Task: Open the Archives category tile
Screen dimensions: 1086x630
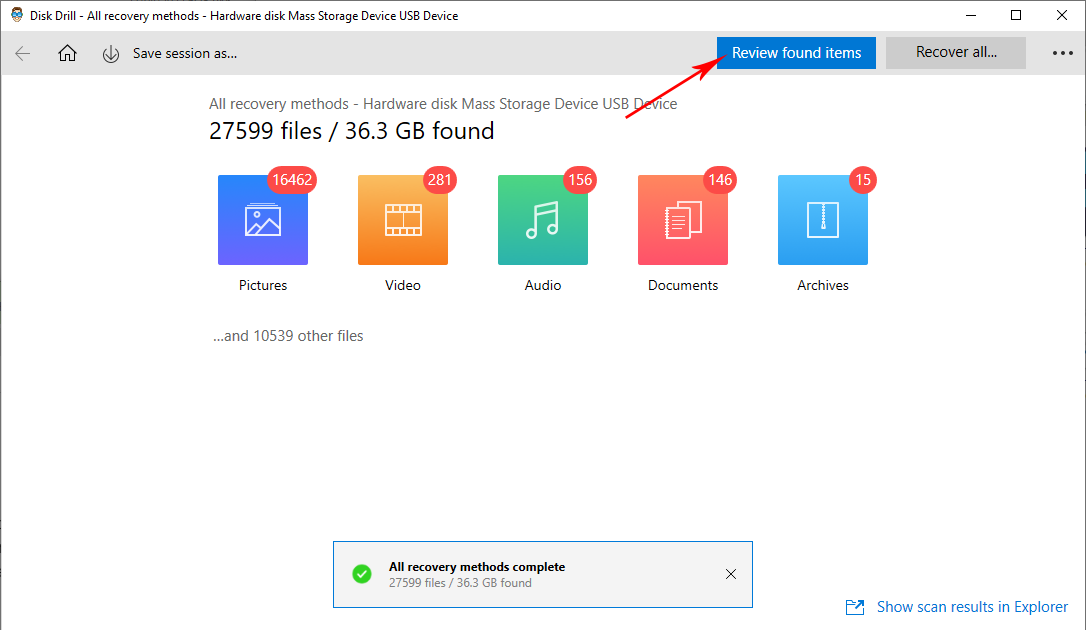Action: point(823,220)
